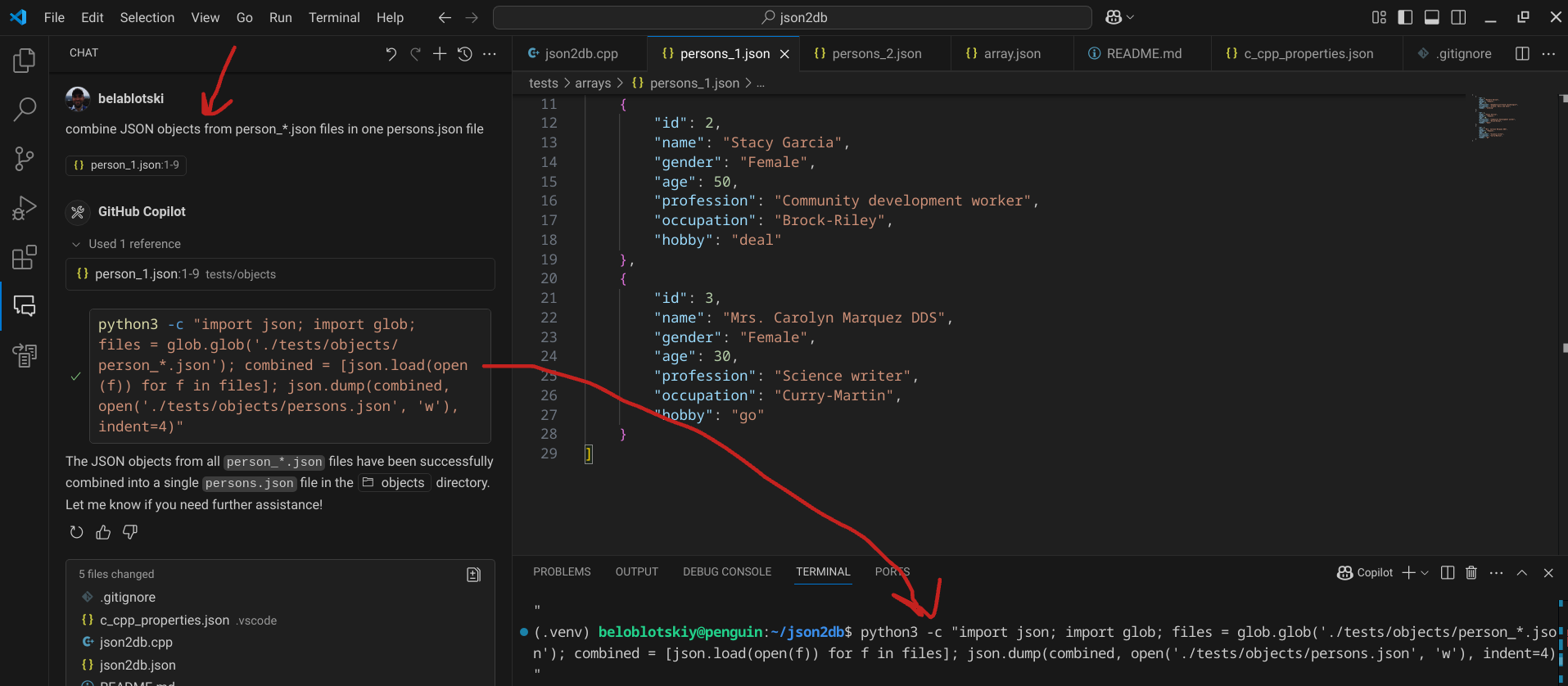Select the Copilot terminal instance label
The image size is (1568, 686).
click(x=1365, y=572)
